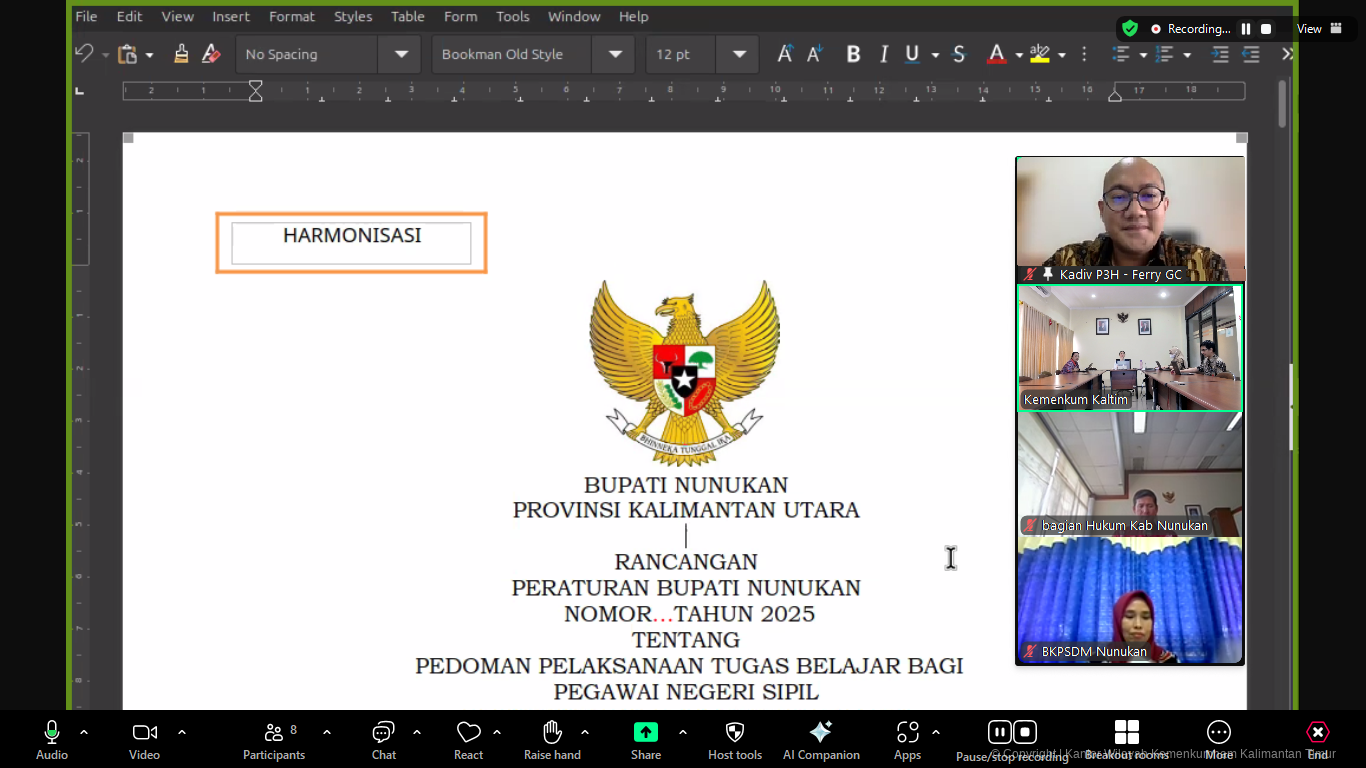Open the paste options dropdown arrow

149,55
